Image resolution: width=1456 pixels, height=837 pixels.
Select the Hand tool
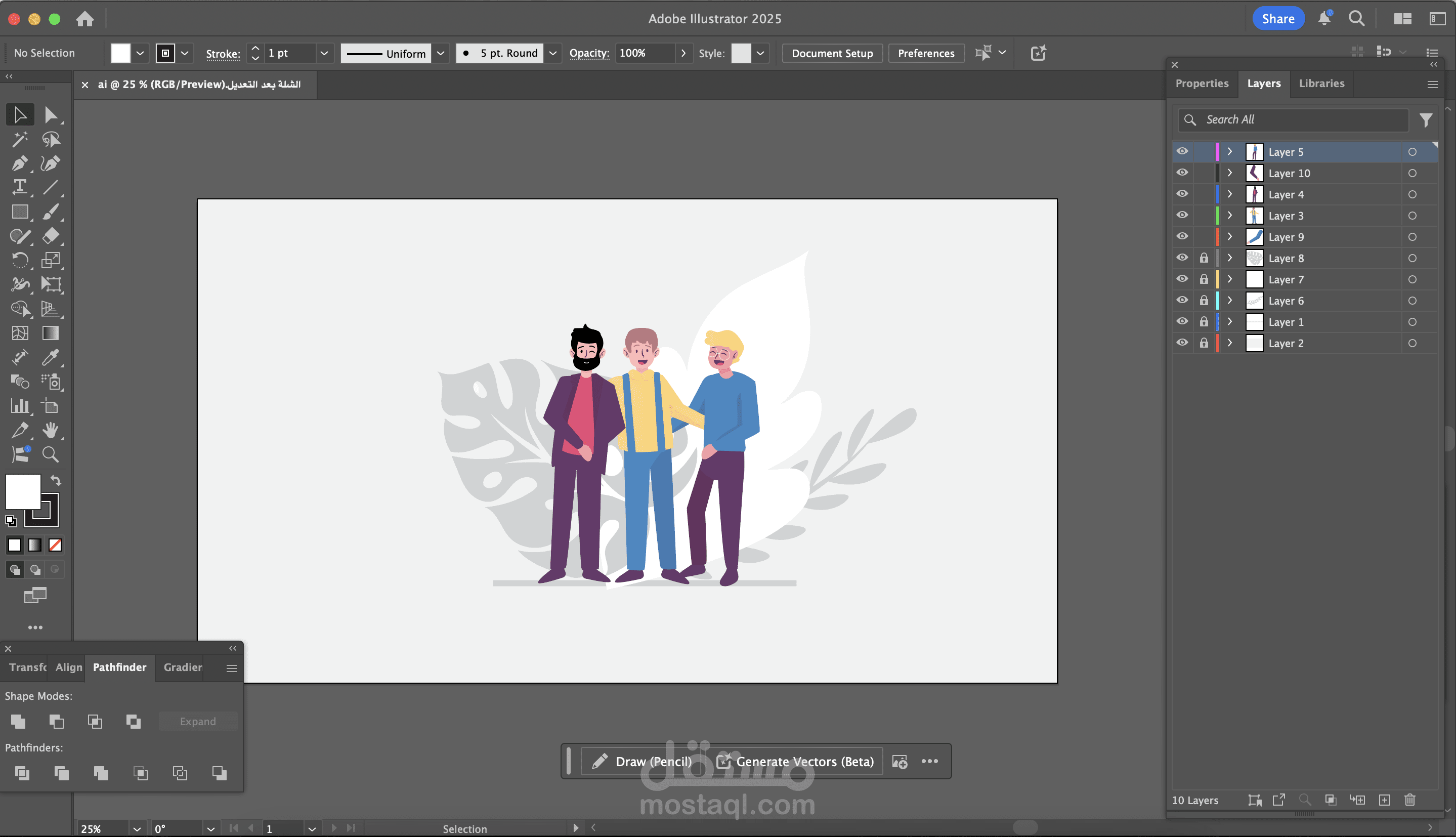[x=50, y=430]
